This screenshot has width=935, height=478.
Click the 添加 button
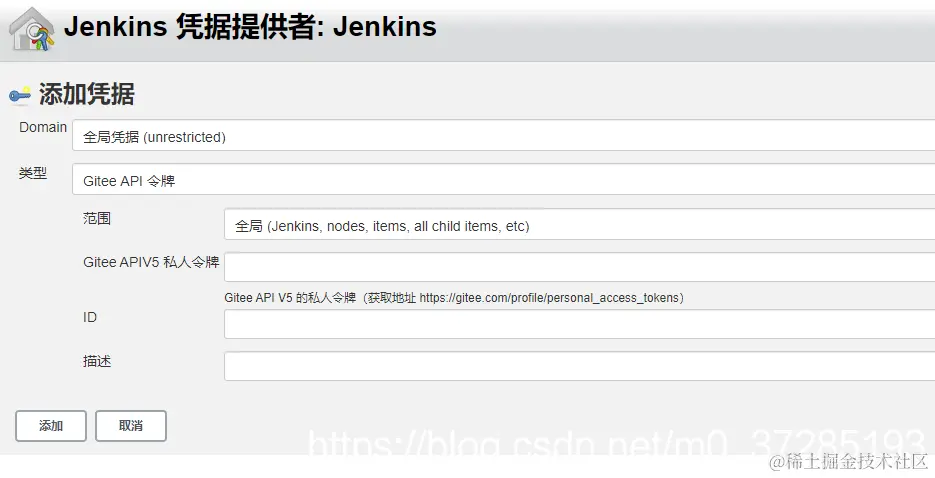(51, 426)
